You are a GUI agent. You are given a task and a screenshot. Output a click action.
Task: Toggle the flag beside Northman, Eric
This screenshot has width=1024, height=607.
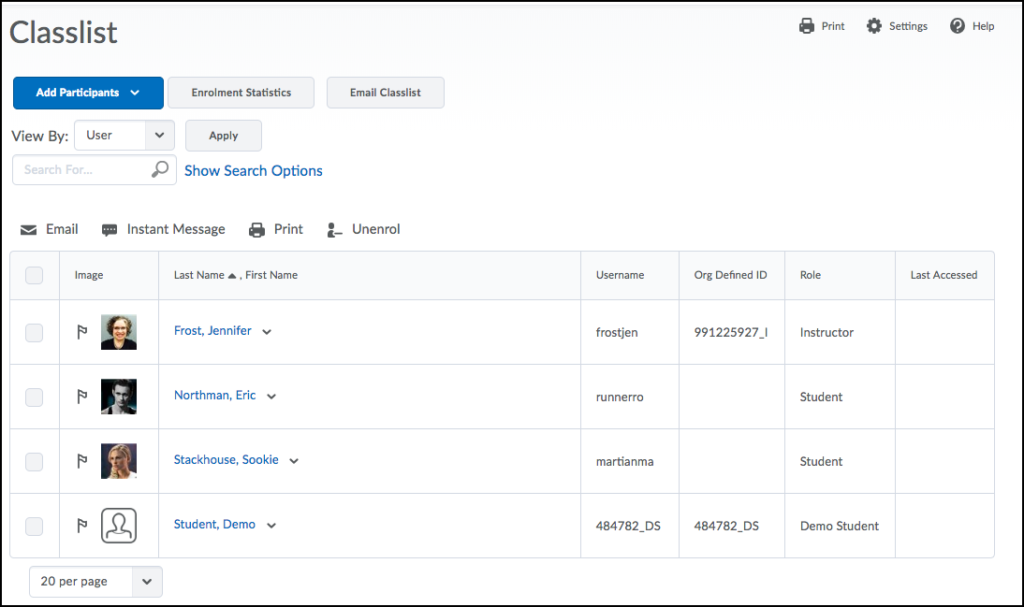point(83,397)
